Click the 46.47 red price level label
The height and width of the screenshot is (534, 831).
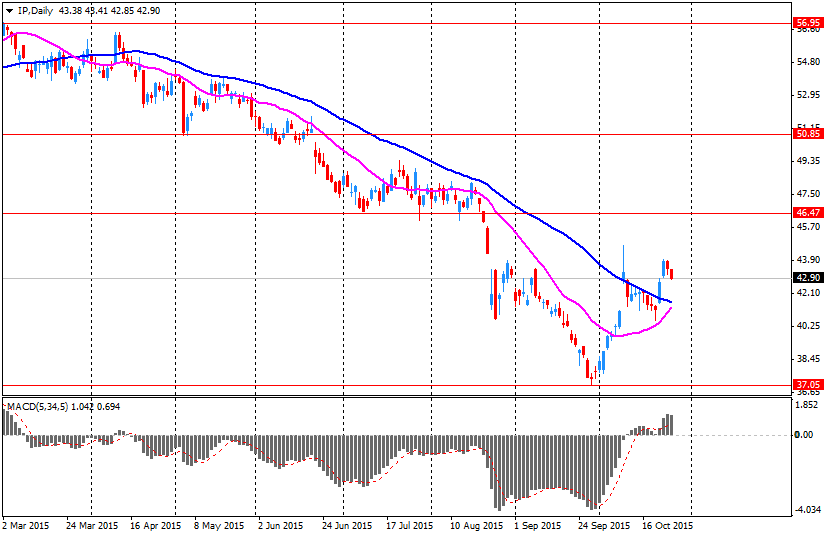pyautogui.click(x=809, y=213)
